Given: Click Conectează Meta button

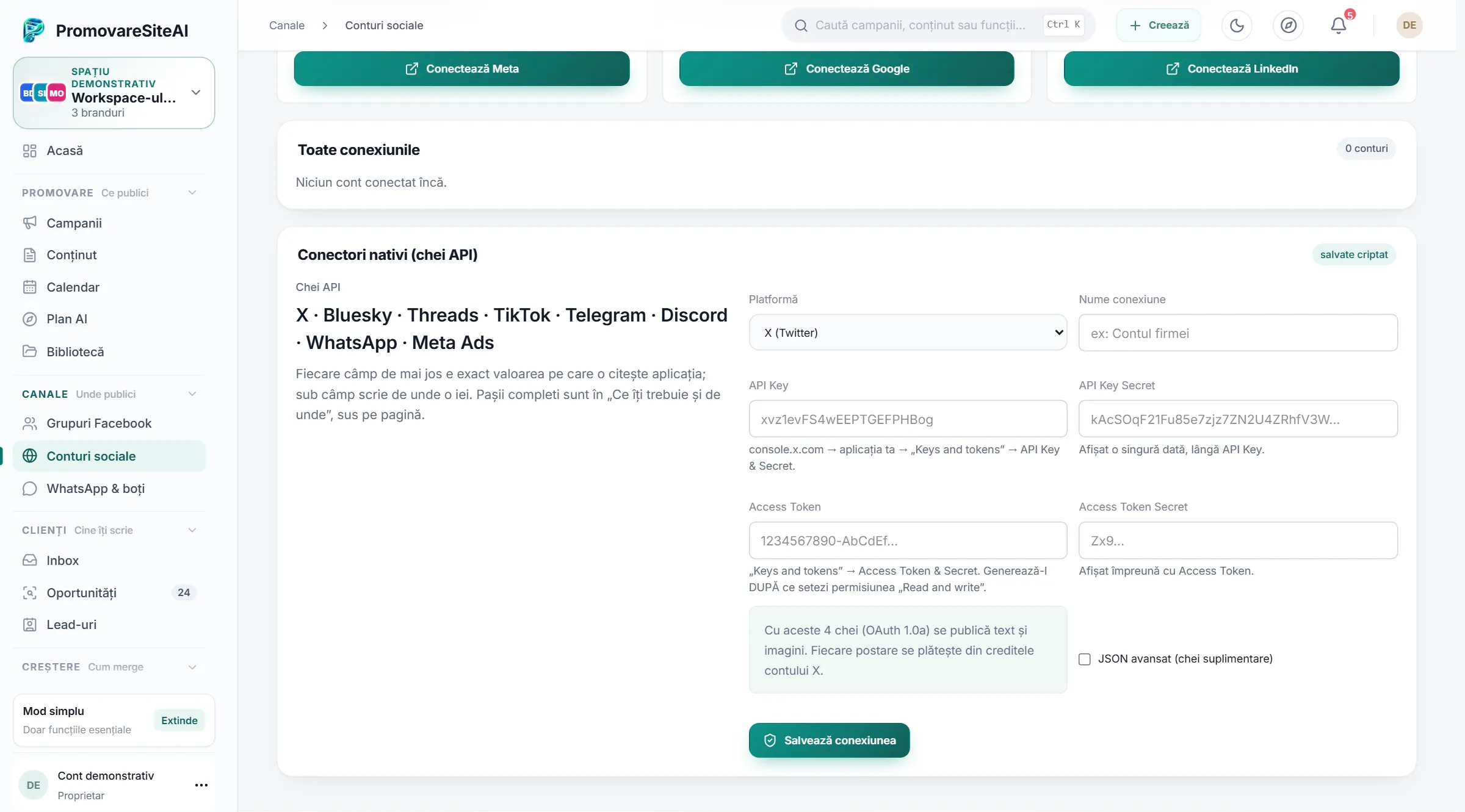Looking at the screenshot, I should pos(461,68).
